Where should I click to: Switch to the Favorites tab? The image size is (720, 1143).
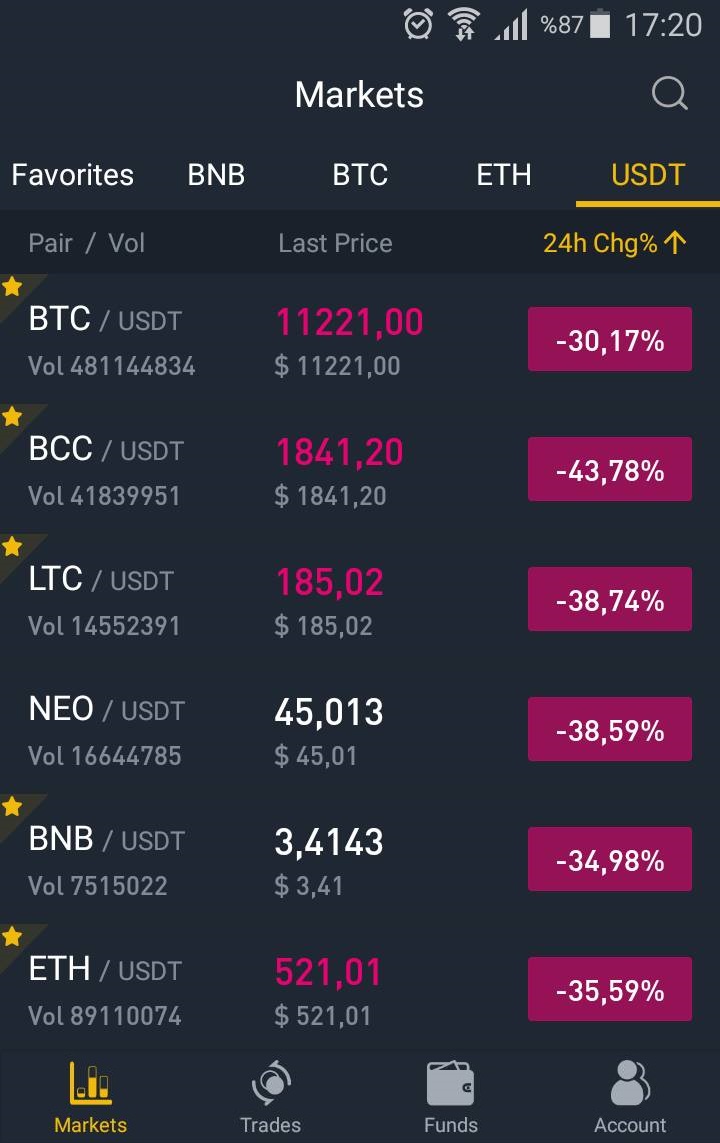tap(73, 175)
